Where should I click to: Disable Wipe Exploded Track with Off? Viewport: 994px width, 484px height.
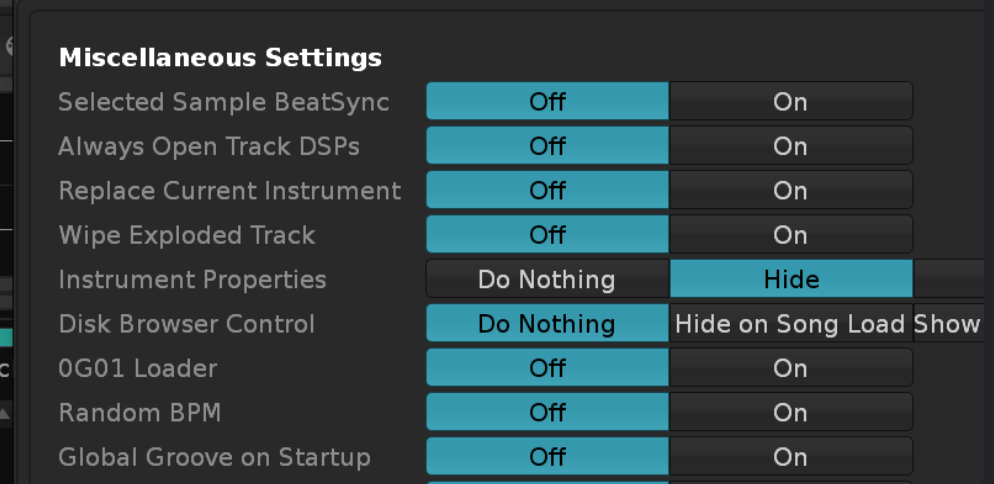(x=547, y=235)
